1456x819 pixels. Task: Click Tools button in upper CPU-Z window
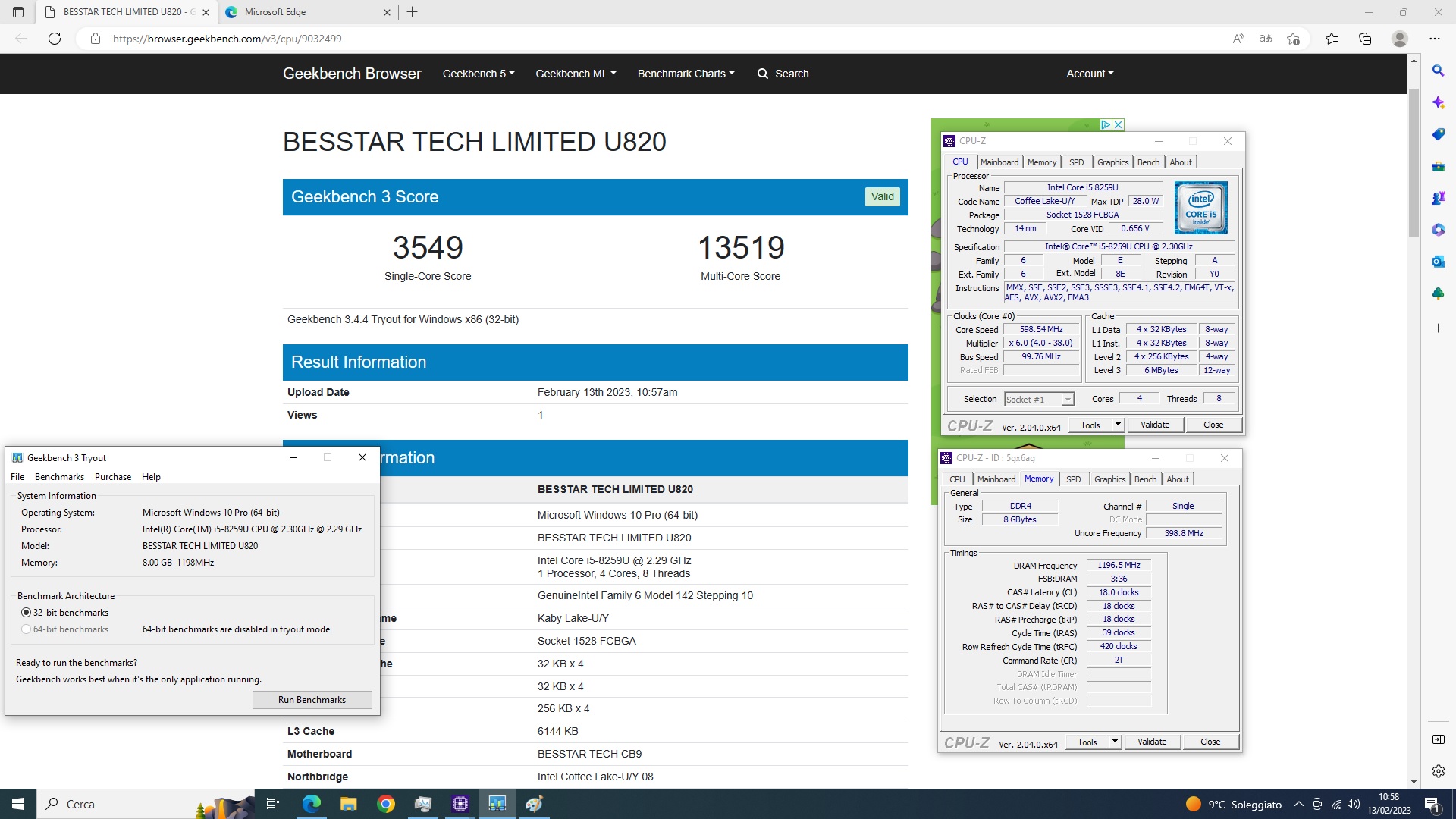(1090, 425)
